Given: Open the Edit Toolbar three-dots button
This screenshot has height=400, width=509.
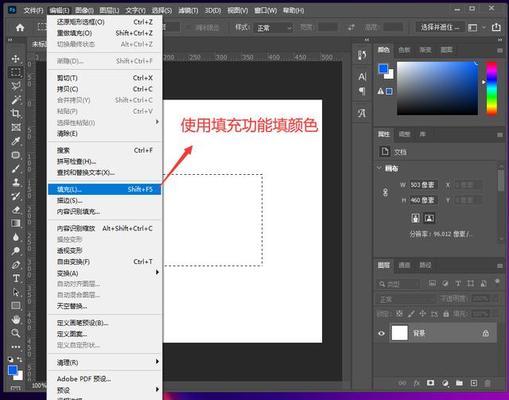Looking at the screenshot, I should coord(16,347).
